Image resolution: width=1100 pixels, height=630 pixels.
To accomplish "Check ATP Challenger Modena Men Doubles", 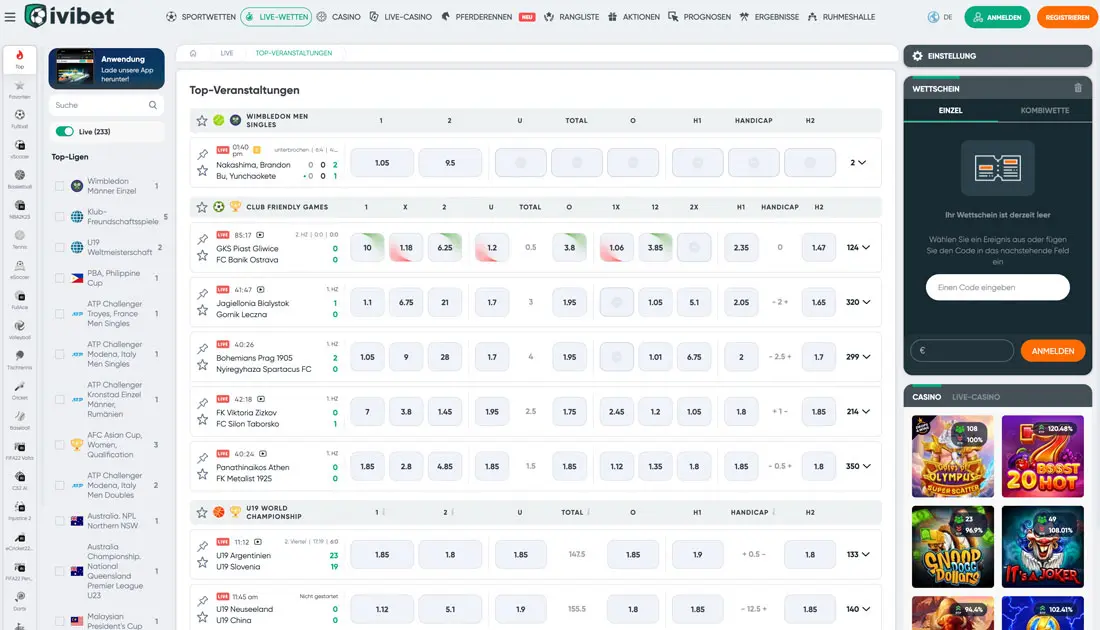I will tap(60, 485).
